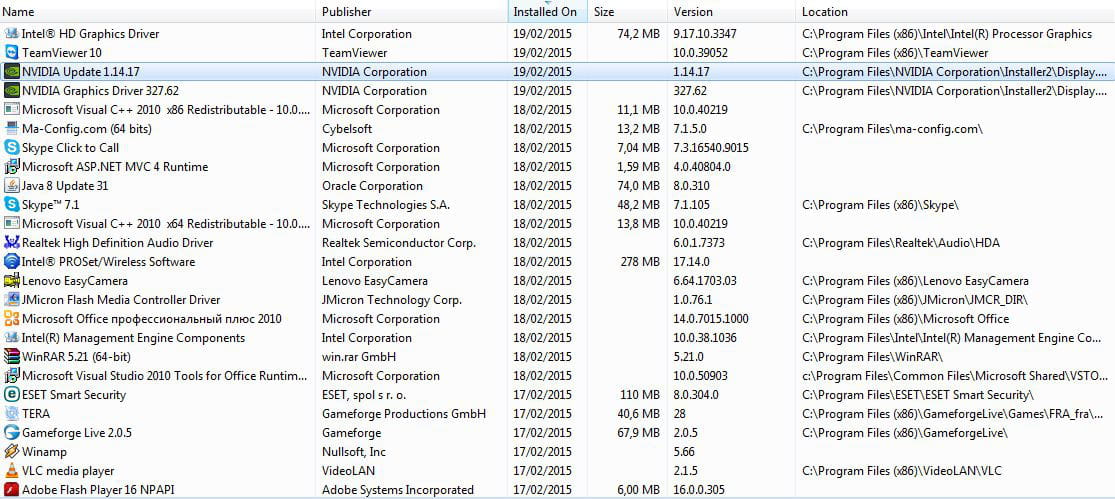Viewport: 1115px width, 499px height.
Task: Click the Visual C++ 2010 x86 Redistributable icon
Action: (11, 109)
